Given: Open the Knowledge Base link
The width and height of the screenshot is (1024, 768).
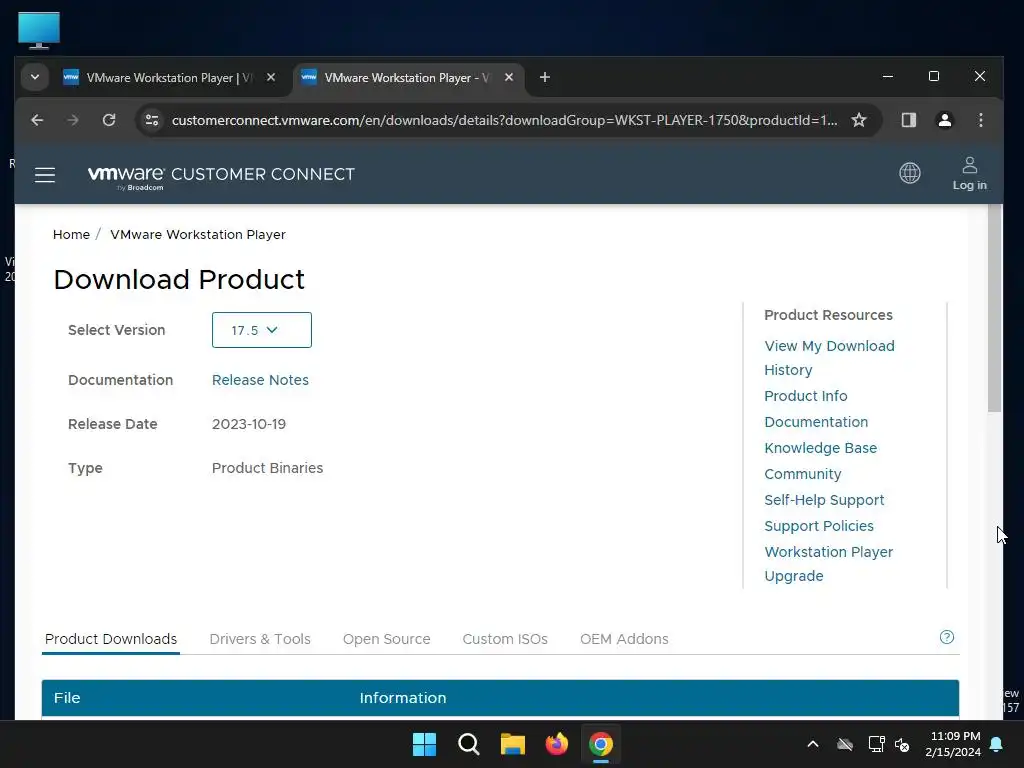Looking at the screenshot, I should (821, 448).
